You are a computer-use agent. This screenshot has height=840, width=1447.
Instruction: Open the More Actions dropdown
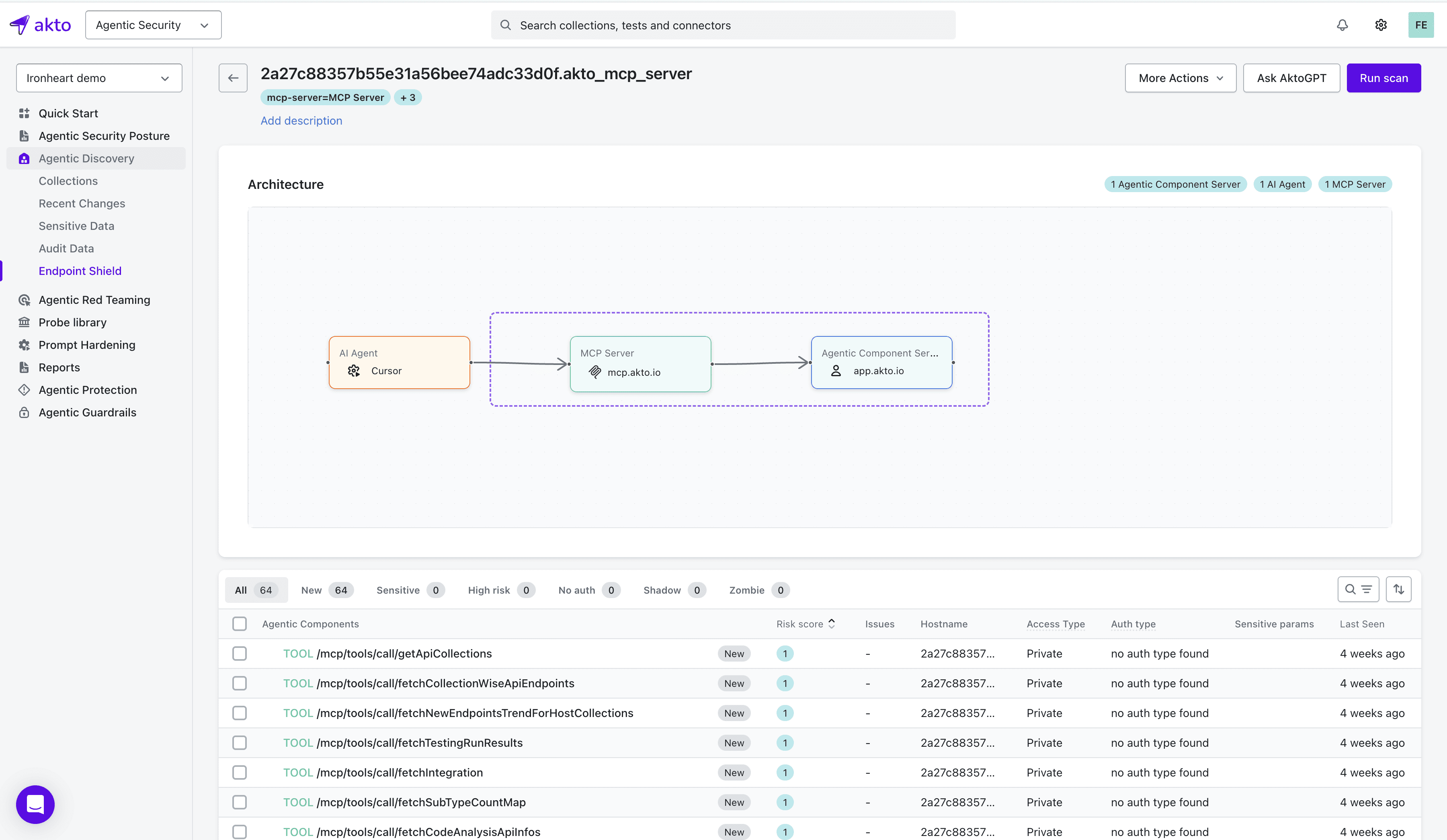[x=1180, y=78]
